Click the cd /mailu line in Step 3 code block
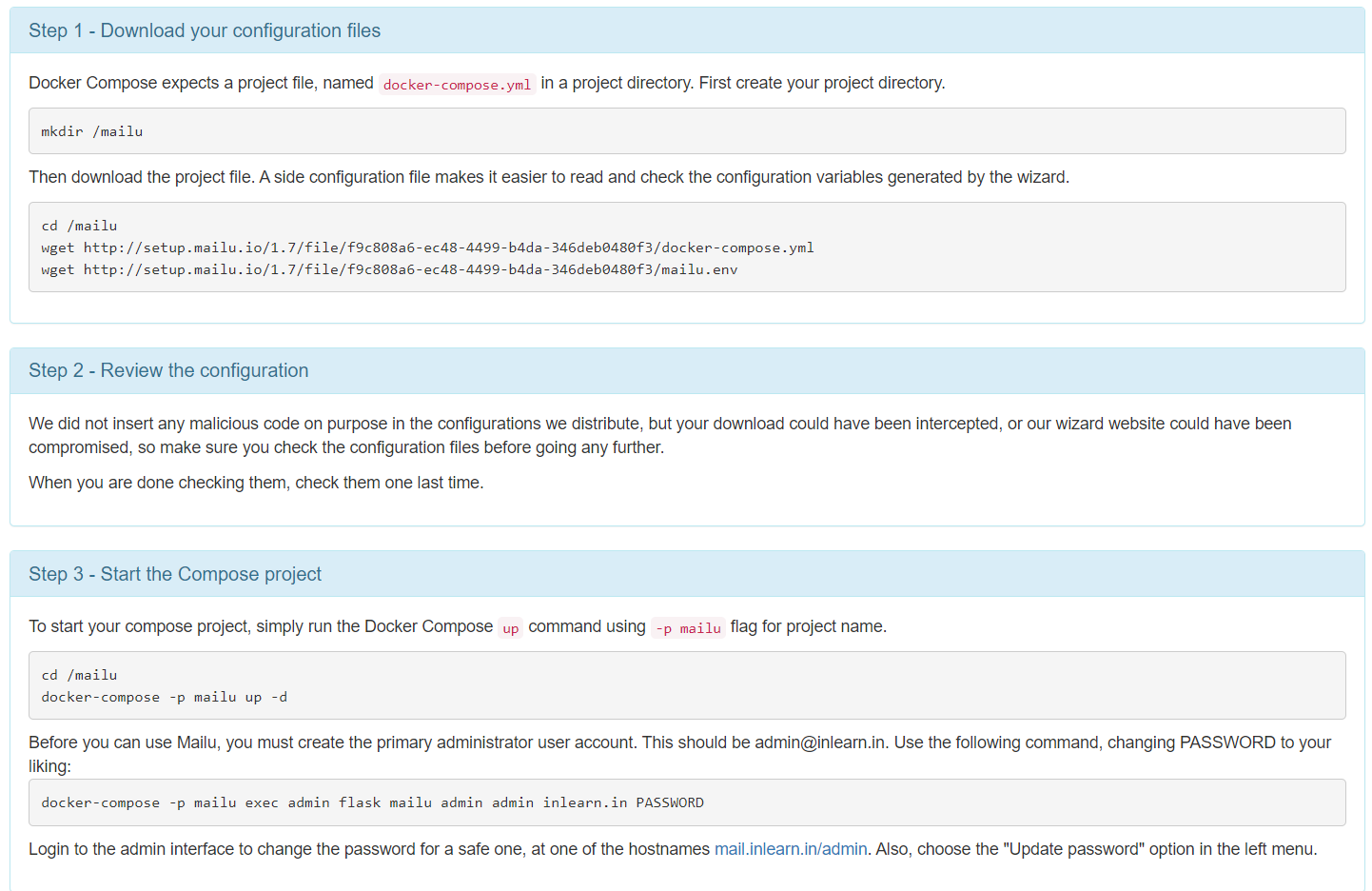 click(79, 675)
